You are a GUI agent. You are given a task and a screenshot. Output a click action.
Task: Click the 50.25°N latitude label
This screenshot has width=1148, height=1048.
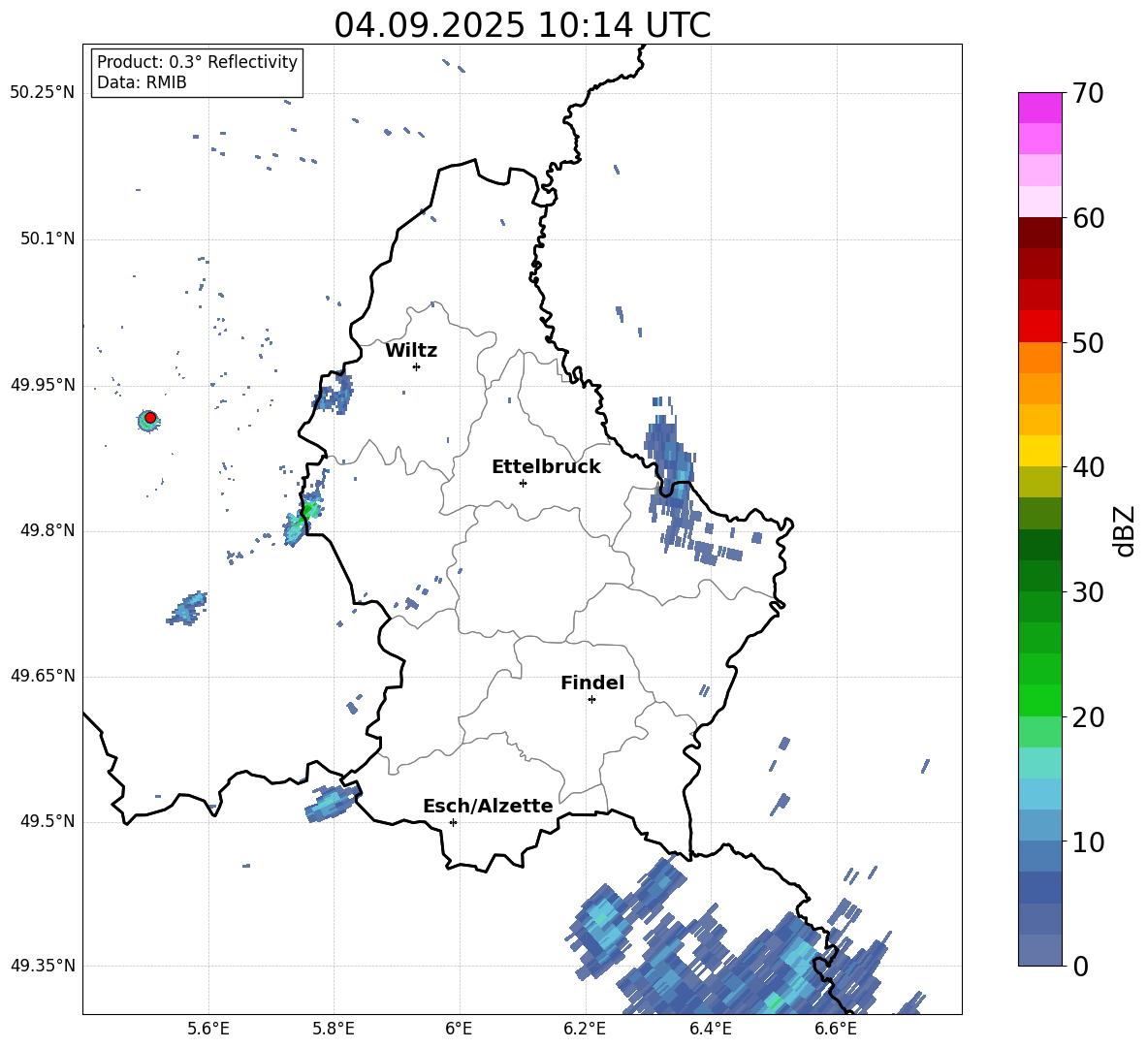pyautogui.click(x=43, y=93)
